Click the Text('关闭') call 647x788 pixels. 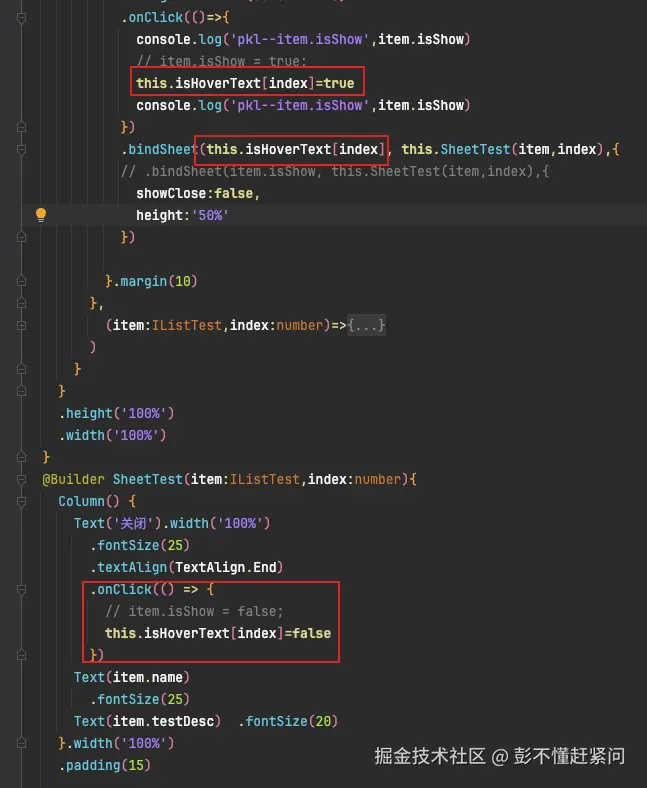(116, 524)
